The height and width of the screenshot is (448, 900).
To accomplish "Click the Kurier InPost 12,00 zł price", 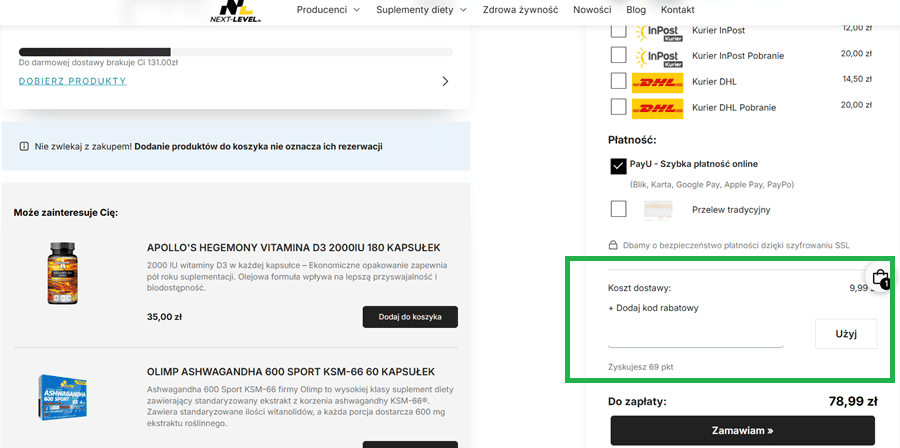I will click(857, 27).
